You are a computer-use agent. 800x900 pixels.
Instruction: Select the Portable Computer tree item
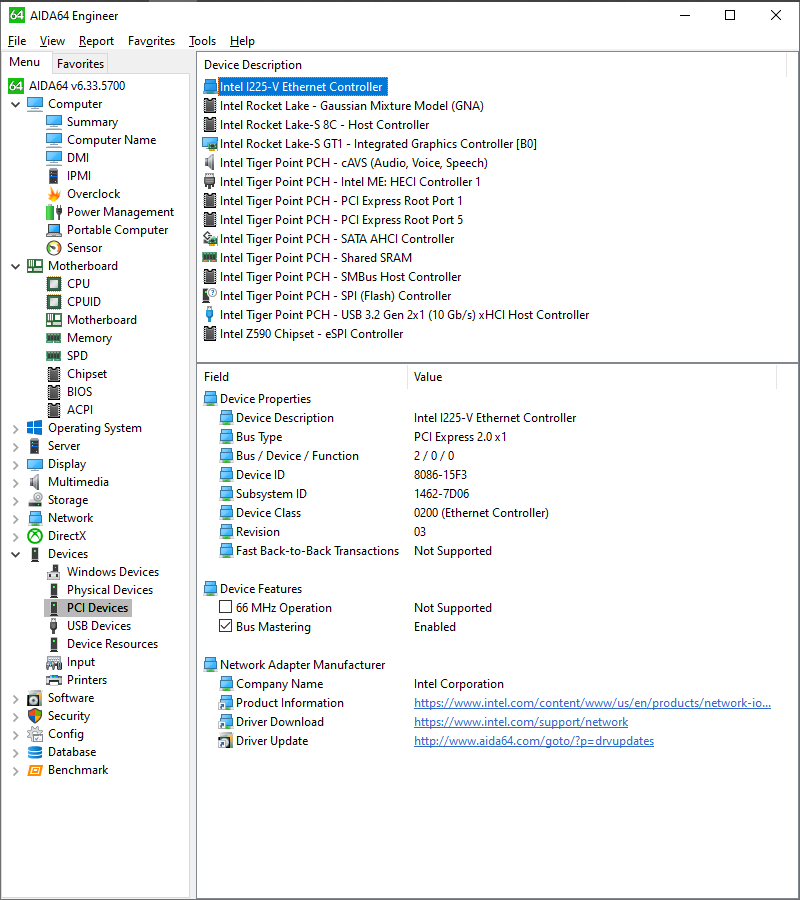tap(117, 230)
